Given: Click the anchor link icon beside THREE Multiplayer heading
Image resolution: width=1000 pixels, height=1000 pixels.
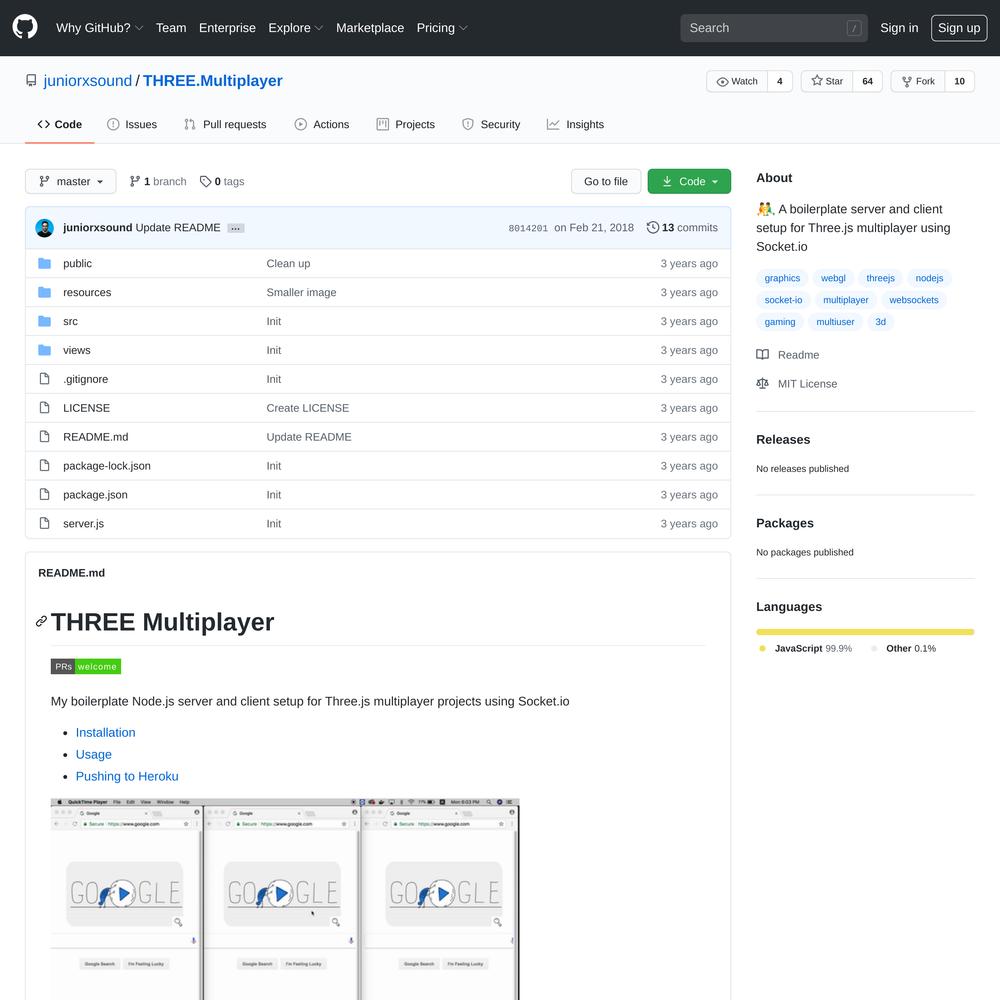Looking at the screenshot, I should tap(41, 621).
